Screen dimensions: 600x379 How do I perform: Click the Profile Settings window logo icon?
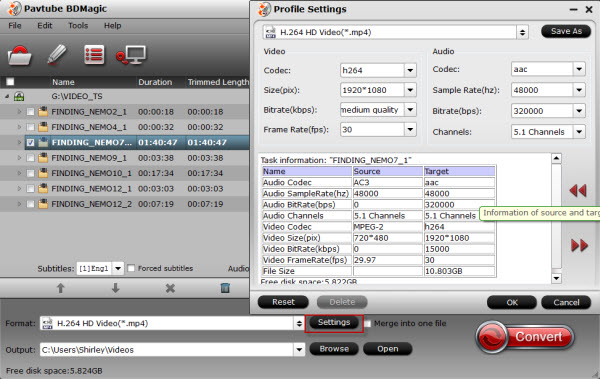coord(264,9)
